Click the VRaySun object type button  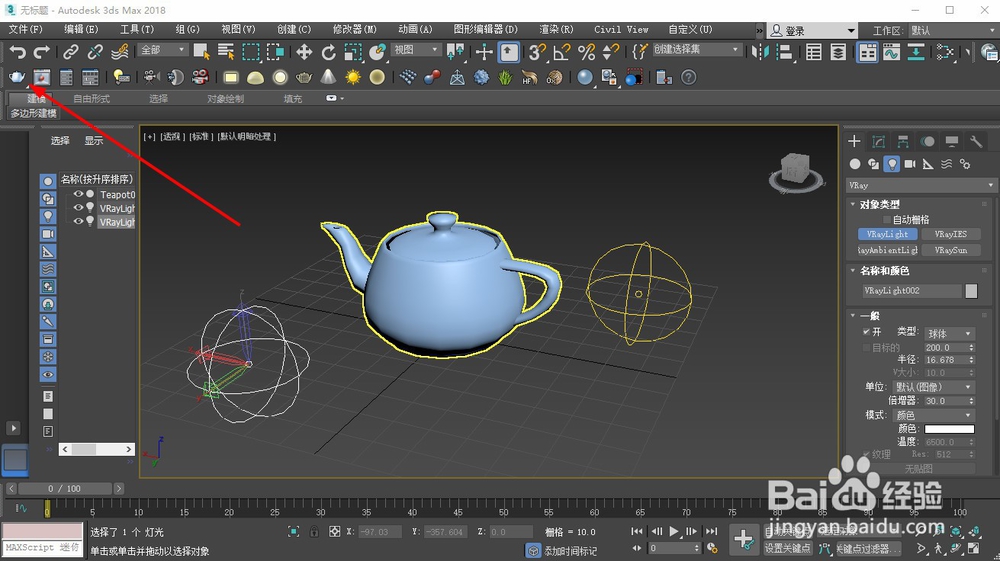(950, 250)
